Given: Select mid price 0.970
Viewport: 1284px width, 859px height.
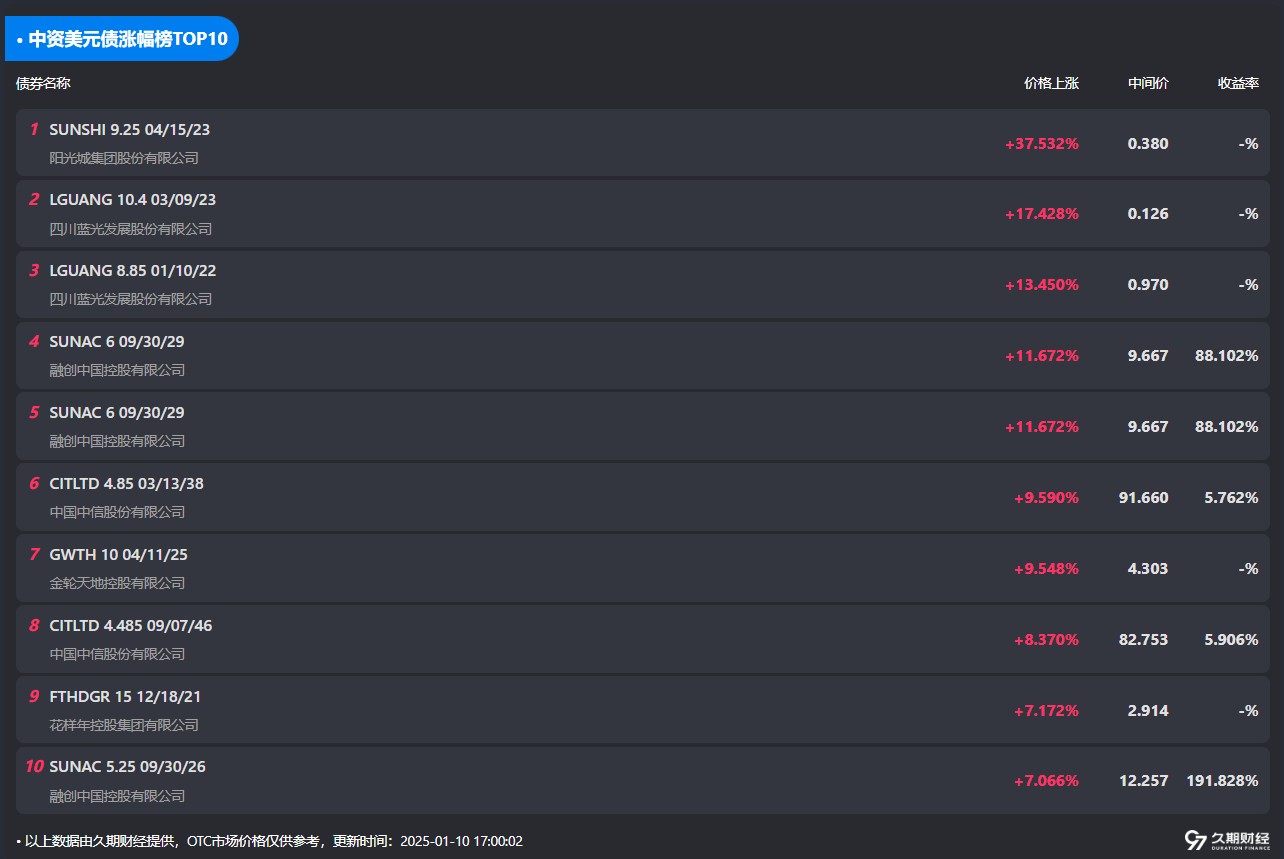Looking at the screenshot, I should coord(1148,284).
